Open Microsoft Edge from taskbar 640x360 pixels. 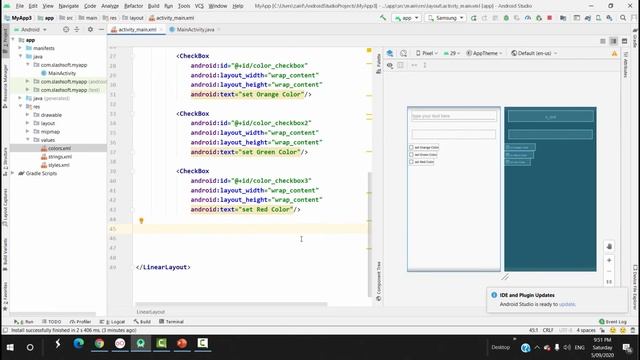79,344
